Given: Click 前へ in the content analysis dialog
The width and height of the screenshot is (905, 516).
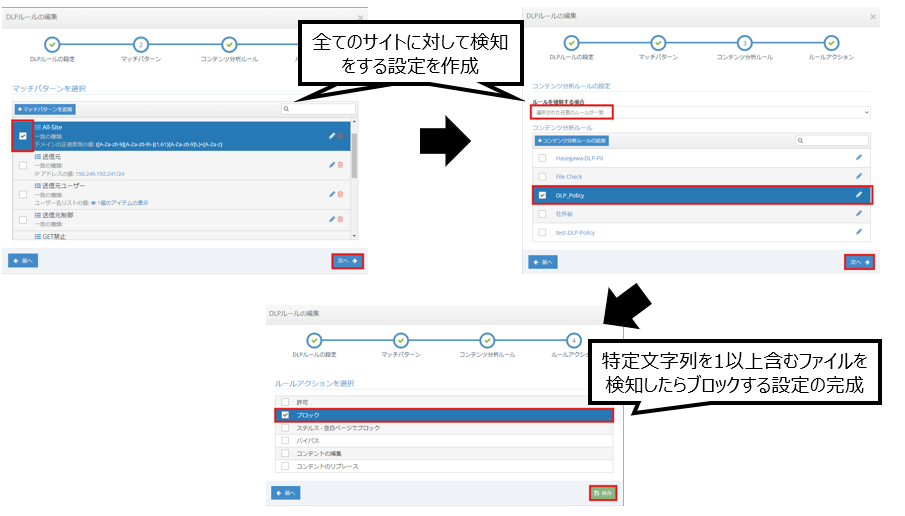Looking at the screenshot, I should tap(543, 262).
